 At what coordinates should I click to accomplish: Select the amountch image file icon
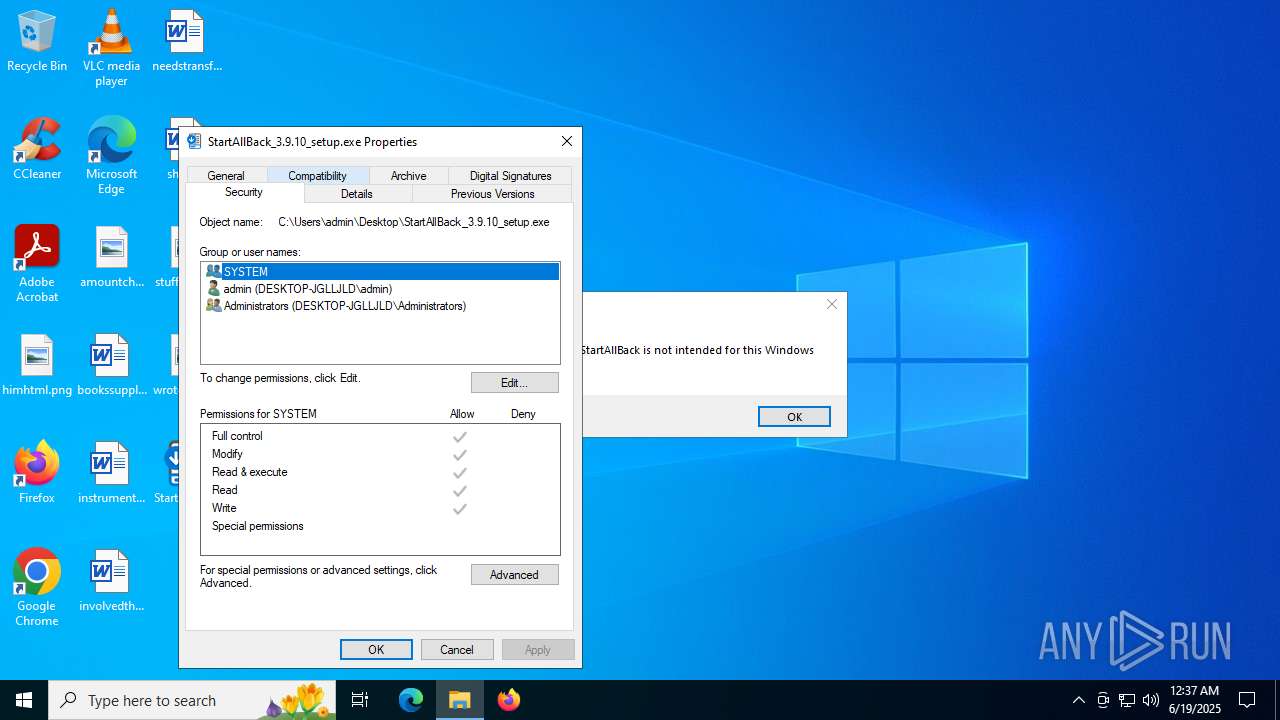pyautogui.click(x=111, y=257)
